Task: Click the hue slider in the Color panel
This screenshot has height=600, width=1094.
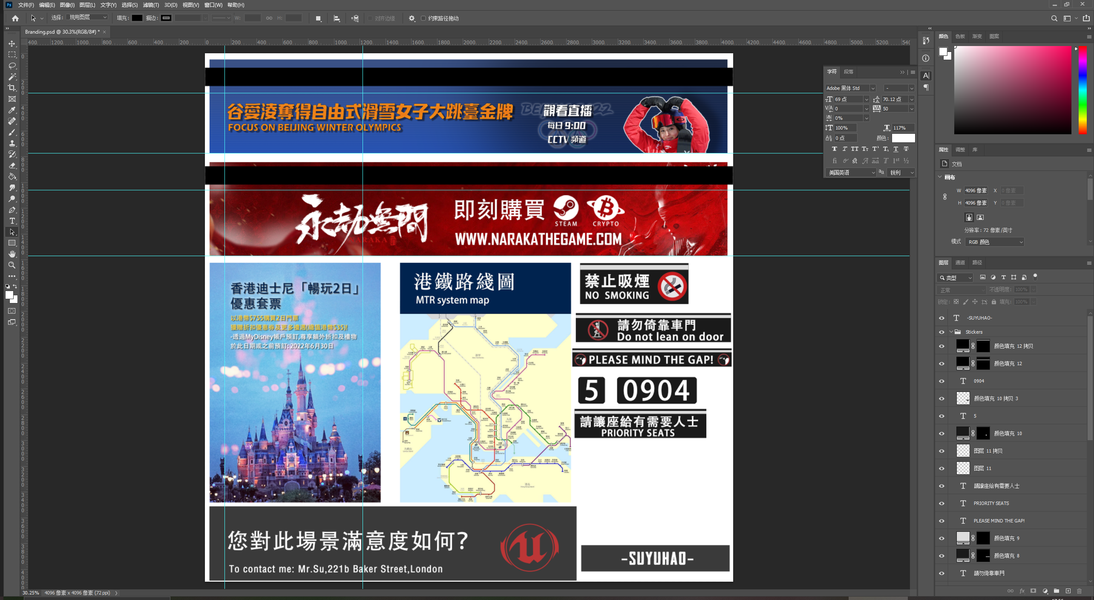Action: 1082,90
